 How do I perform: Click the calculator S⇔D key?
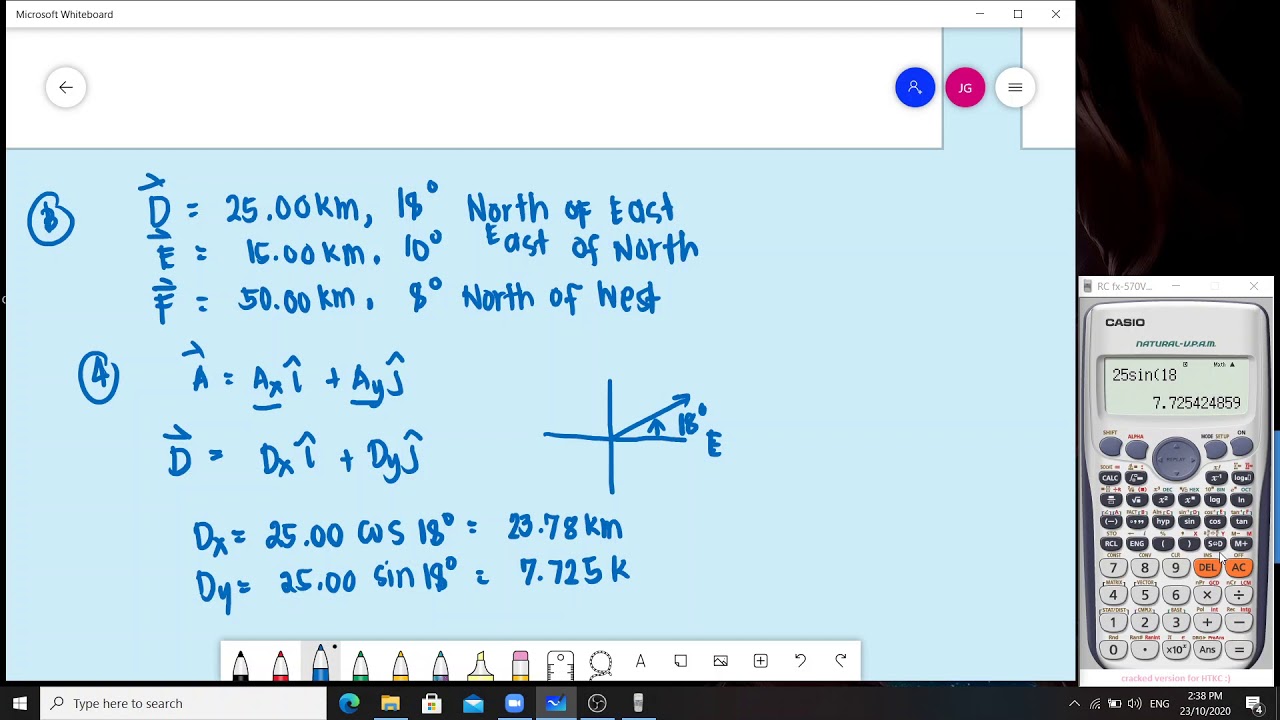(x=1215, y=543)
